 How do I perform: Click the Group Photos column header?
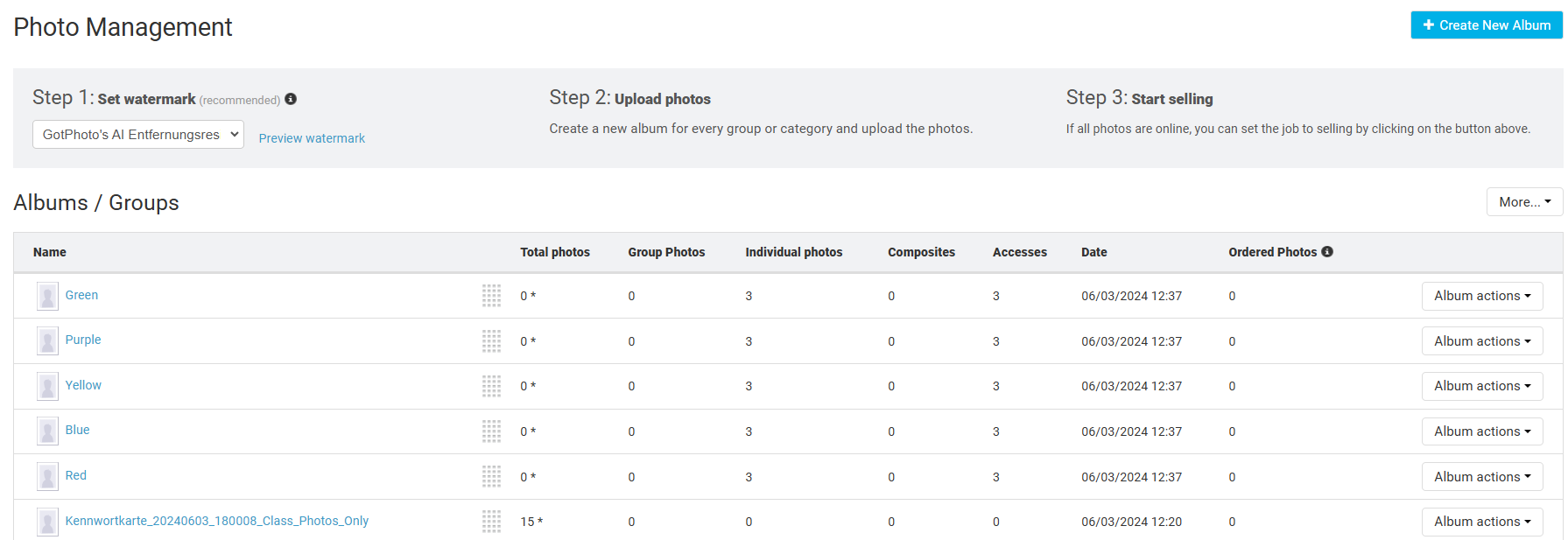[666, 252]
